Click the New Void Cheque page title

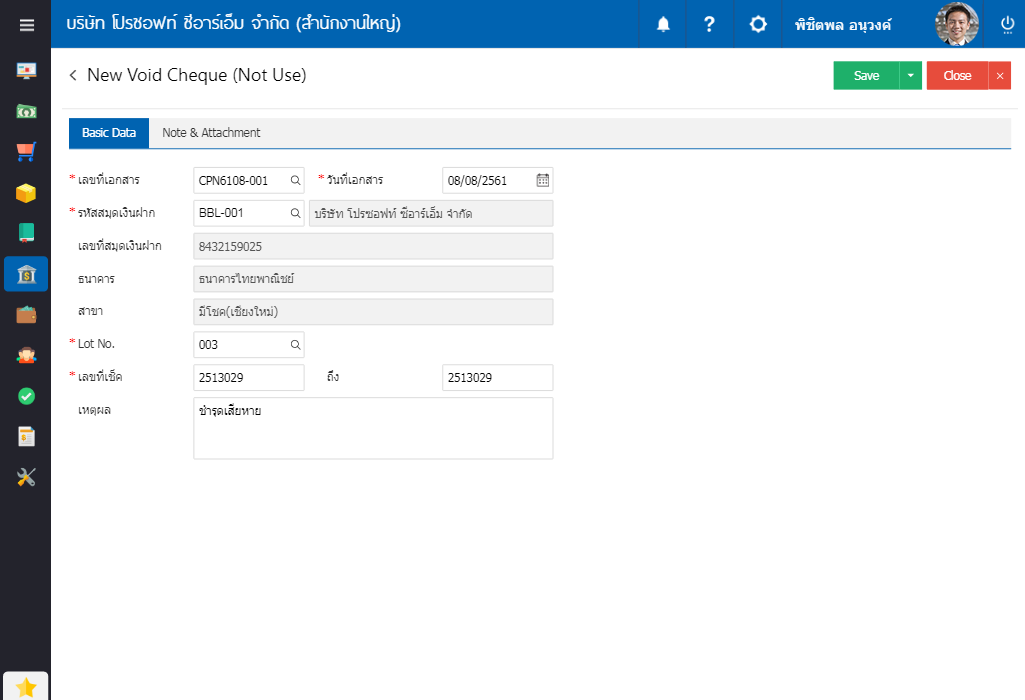click(197, 75)
